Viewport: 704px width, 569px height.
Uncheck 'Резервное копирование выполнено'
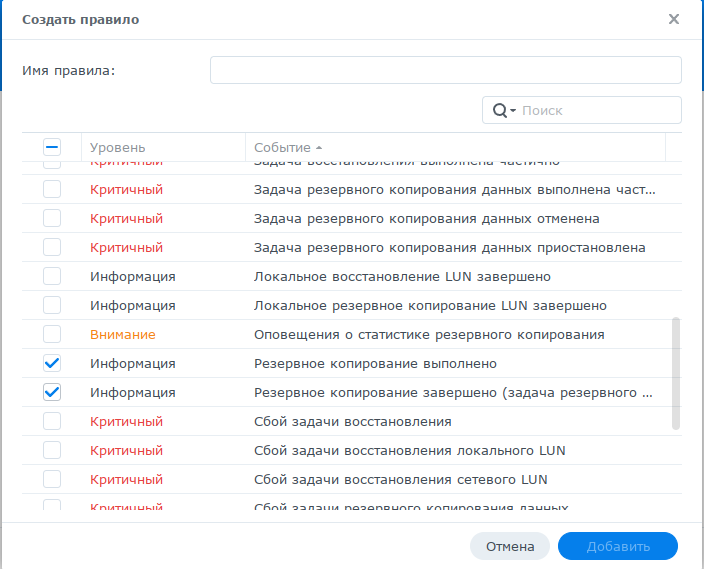click(52, 363)
